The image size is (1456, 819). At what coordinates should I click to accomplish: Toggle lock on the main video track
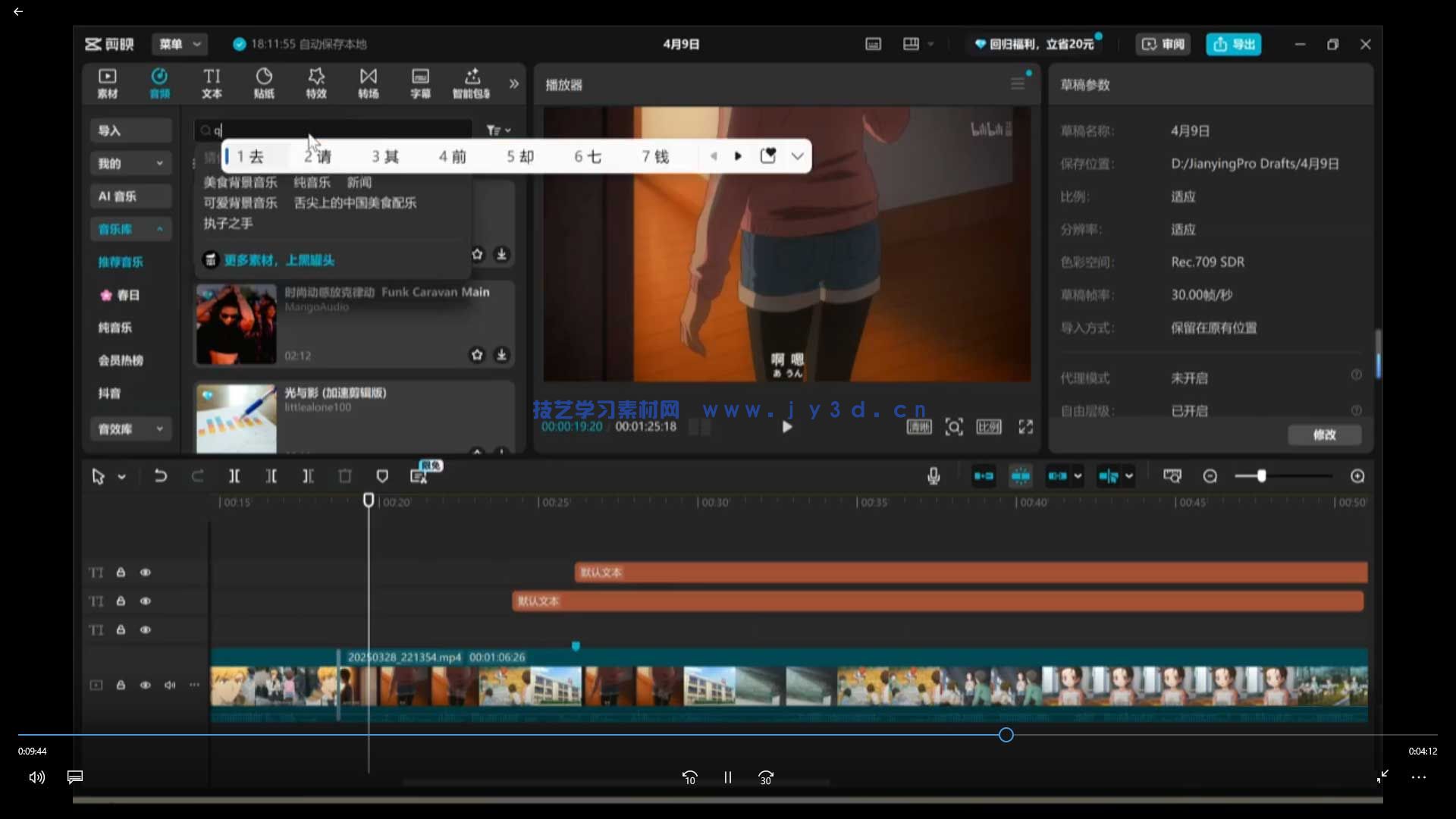[121, 685]
